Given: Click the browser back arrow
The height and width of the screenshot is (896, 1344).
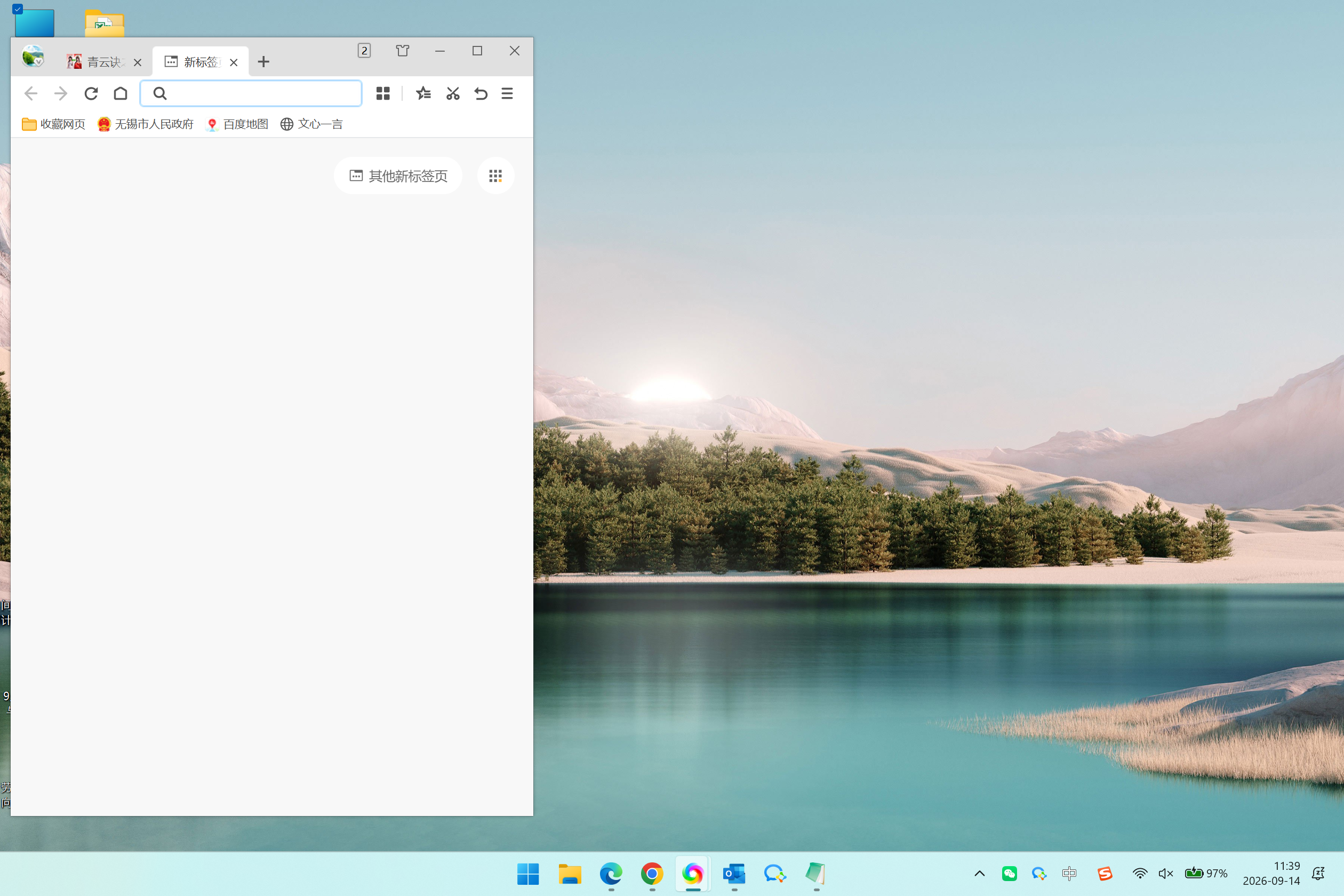Looking at the screenshot, I should click(x=31, y=93).
